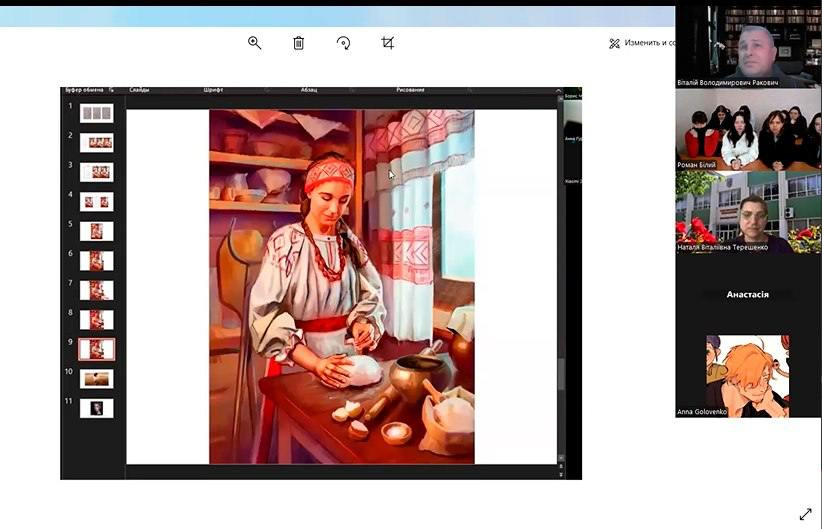Click the 'Рисование' ribbon group label

click(x=410, y=90)
